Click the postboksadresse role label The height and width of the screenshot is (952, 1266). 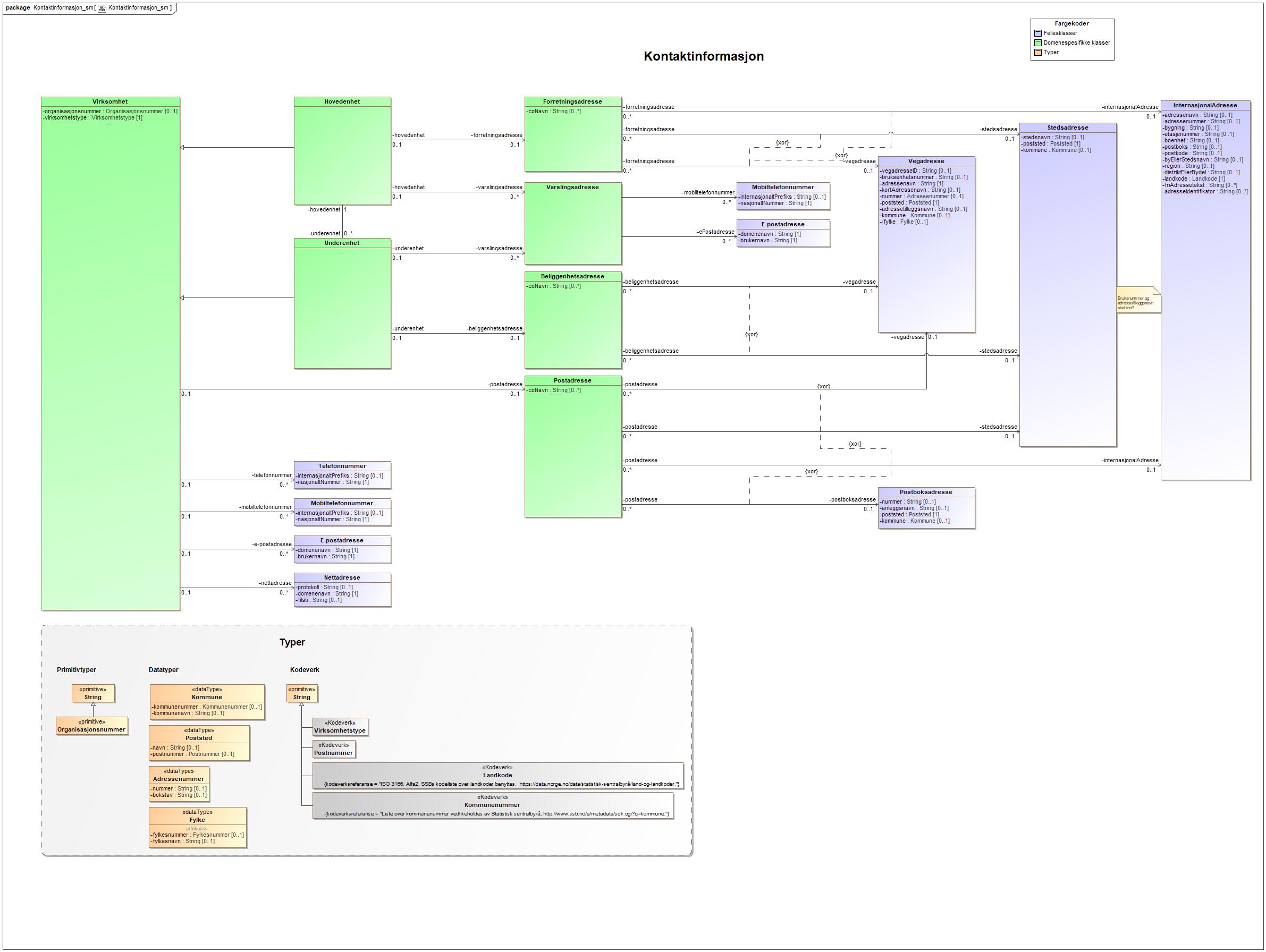coord(852,500)
